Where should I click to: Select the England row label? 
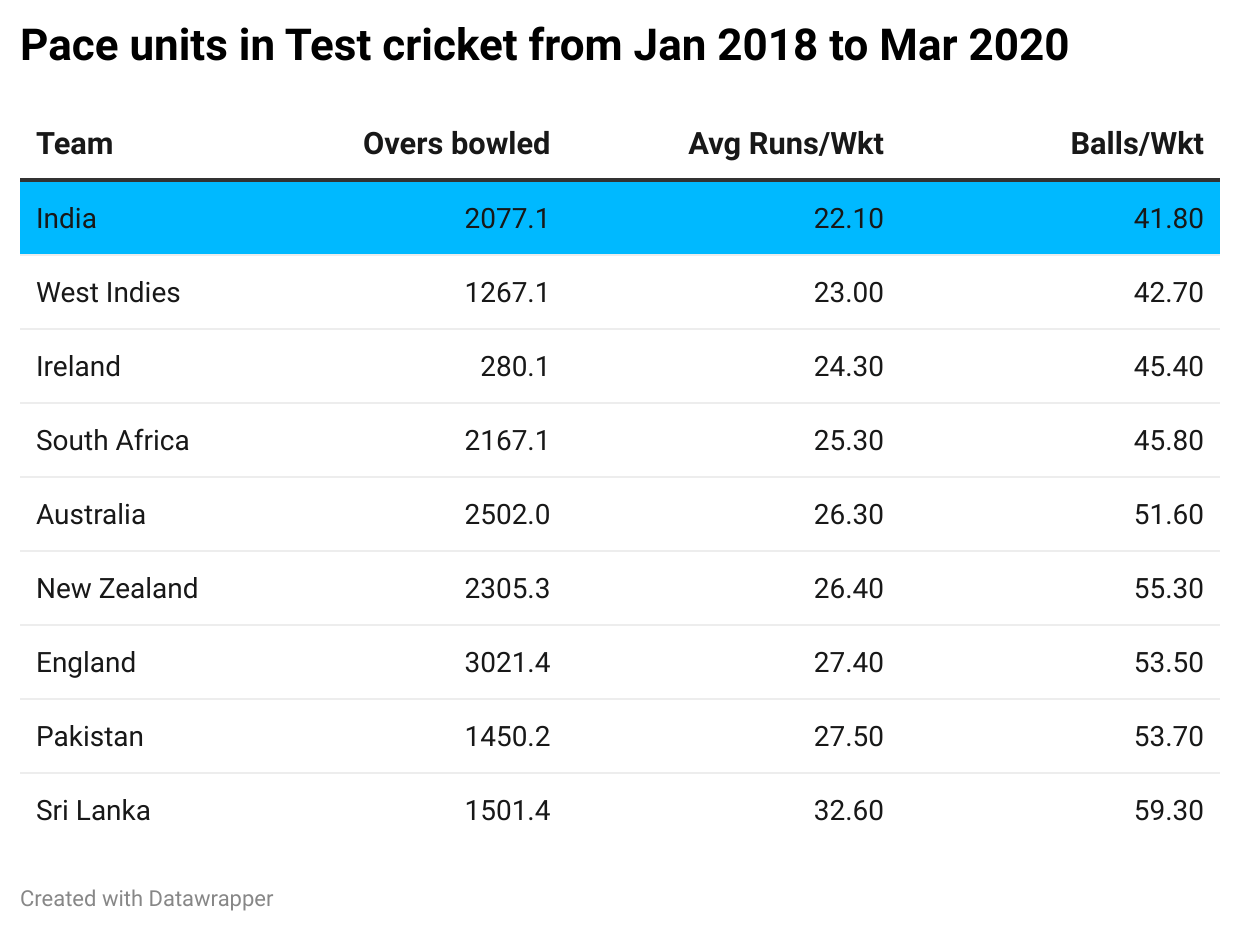click(x=86, y=662)
